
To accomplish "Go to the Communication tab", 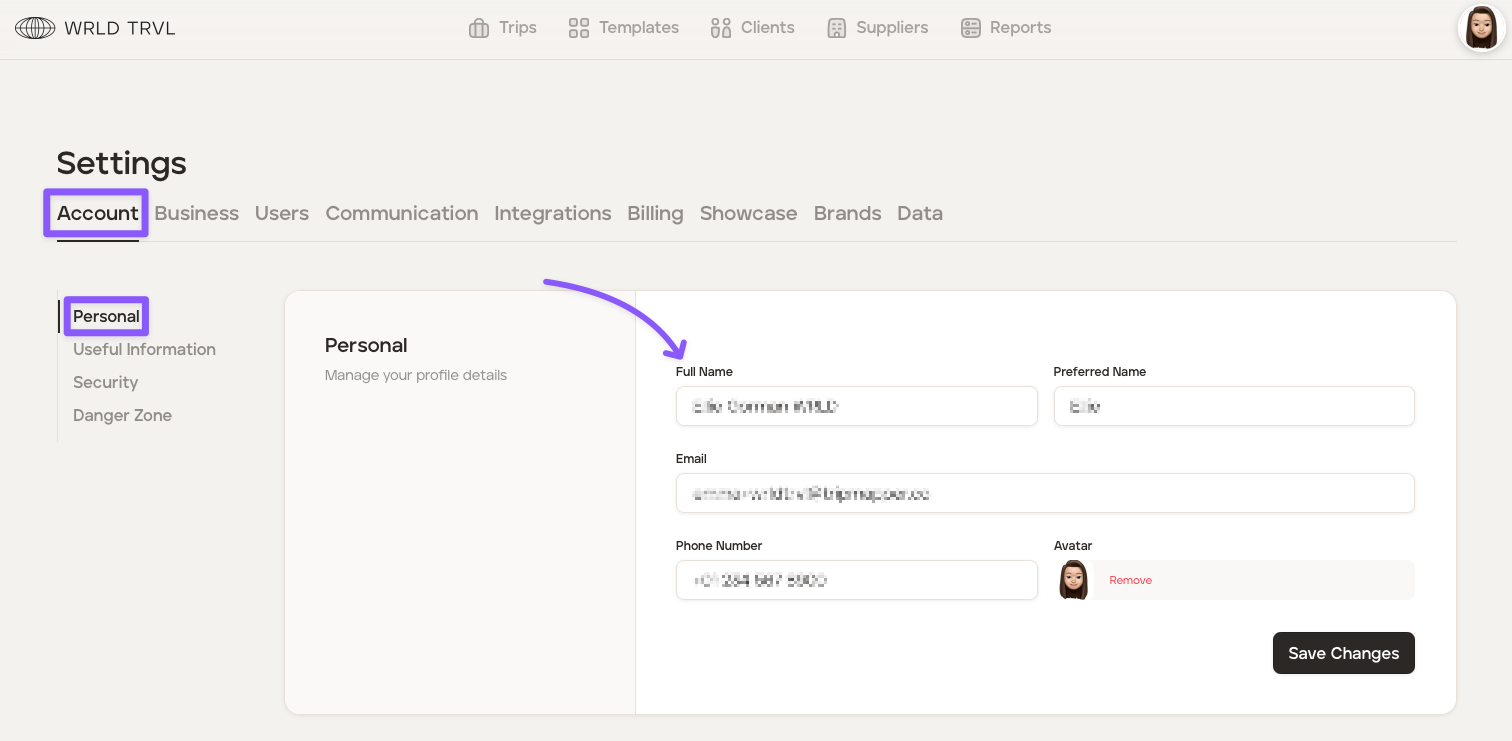I will coord(401,213).
